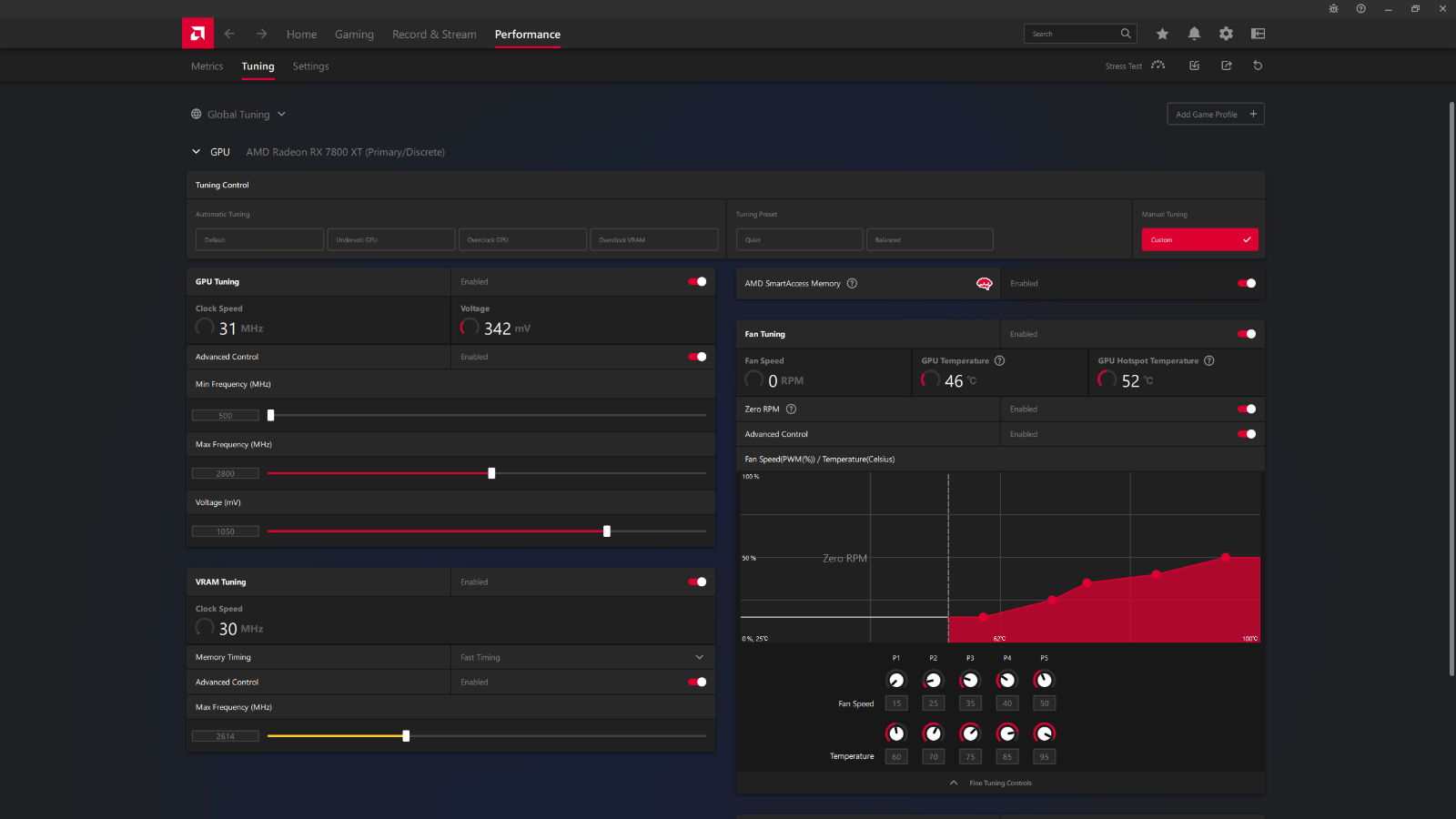
Task: Click the SmartAccess Memory brain icon
Action: (984, 283)
